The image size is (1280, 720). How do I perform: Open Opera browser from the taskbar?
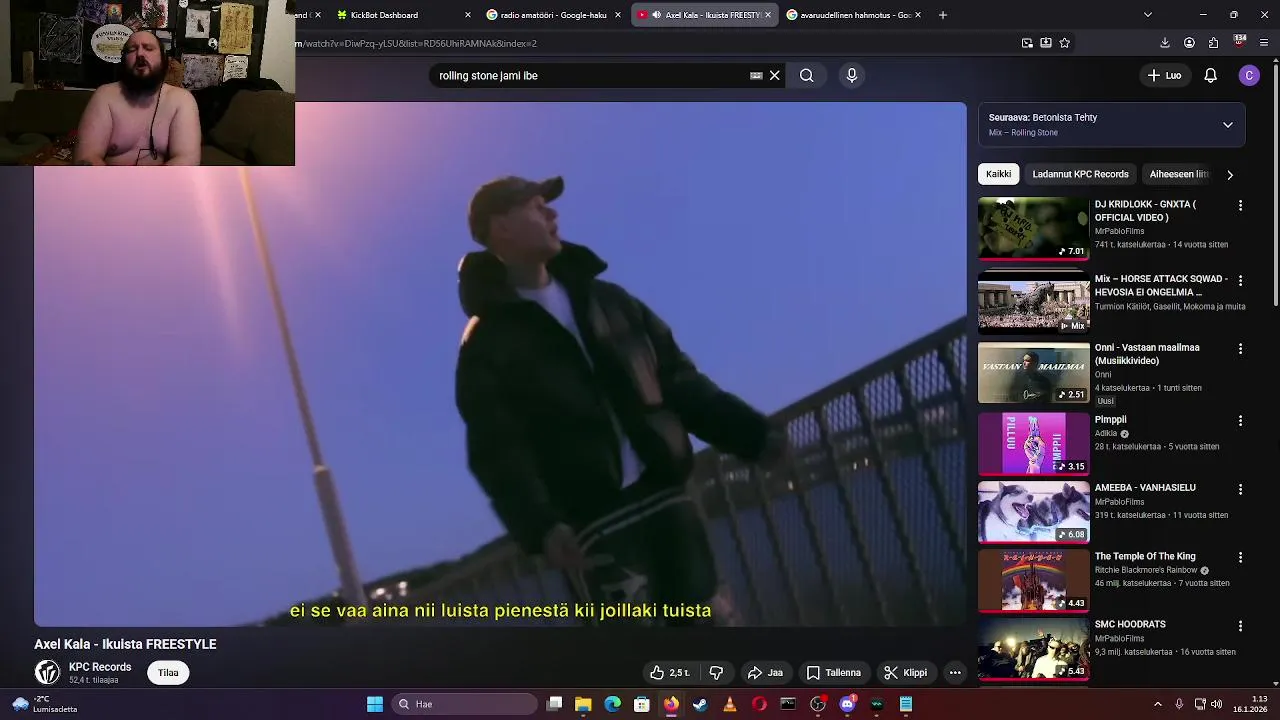click(x=759, y=704)
